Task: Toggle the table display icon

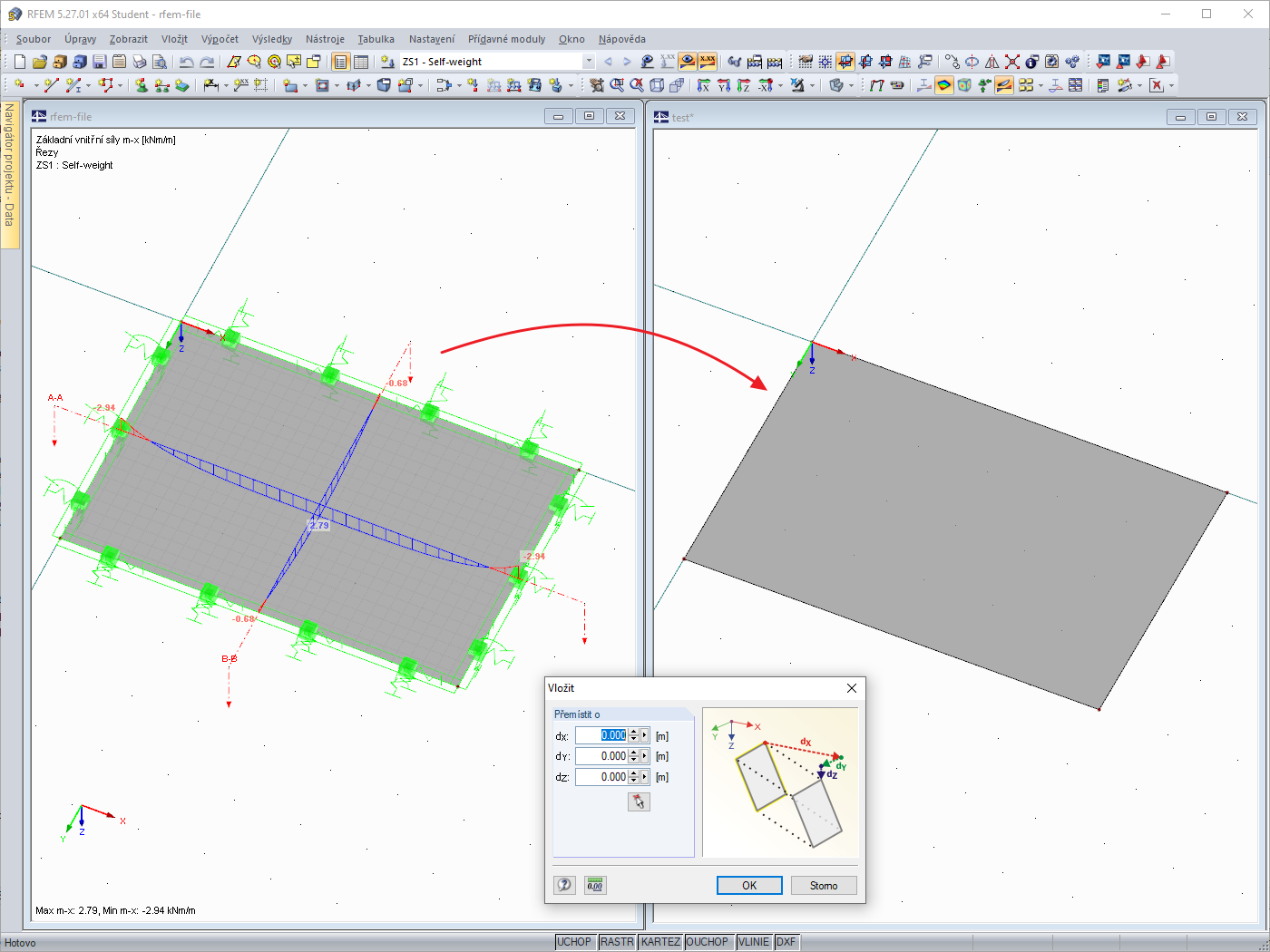Action: 360,62
